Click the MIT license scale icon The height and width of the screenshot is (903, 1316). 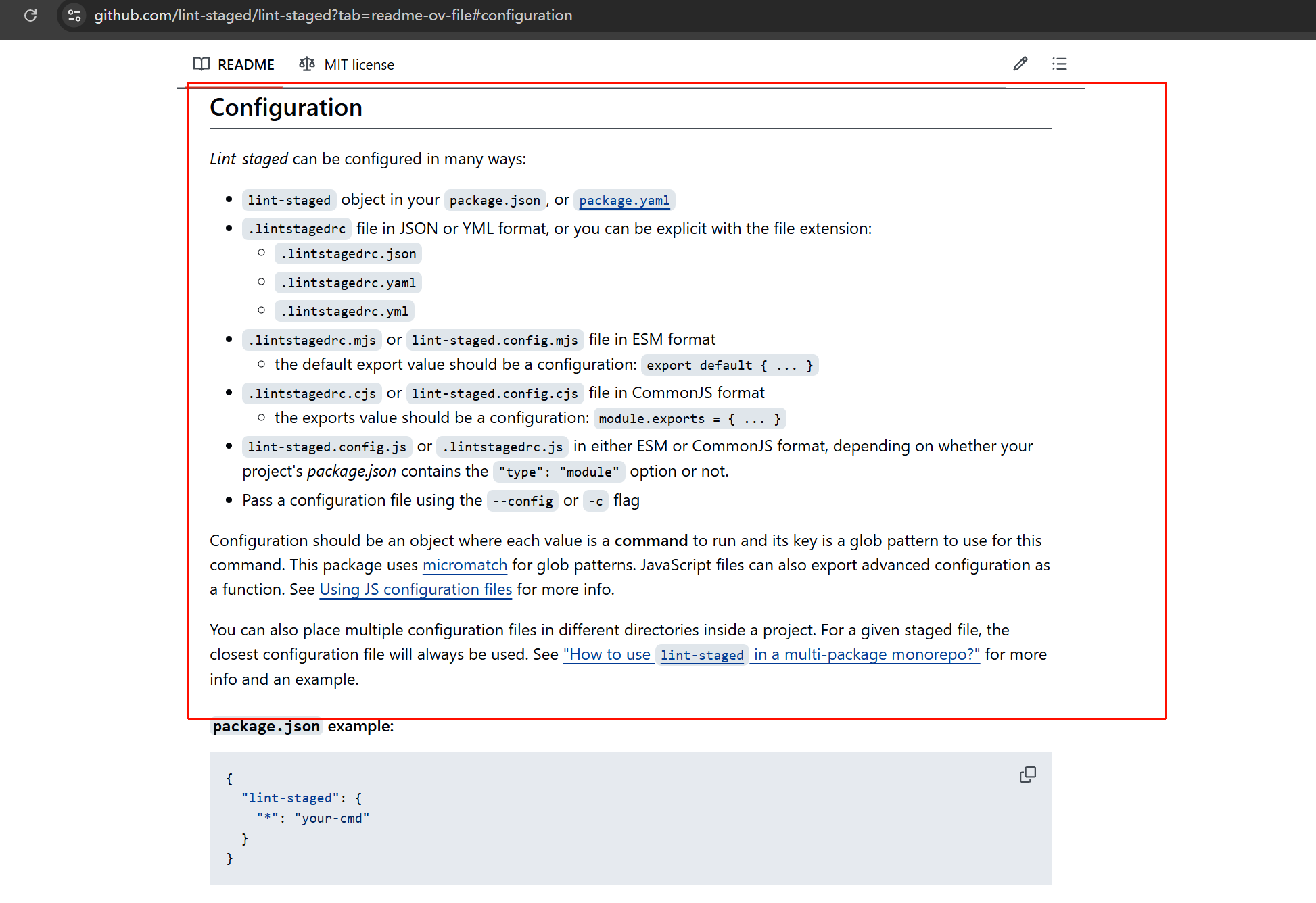pyautogui.click(x=307, y=64)
